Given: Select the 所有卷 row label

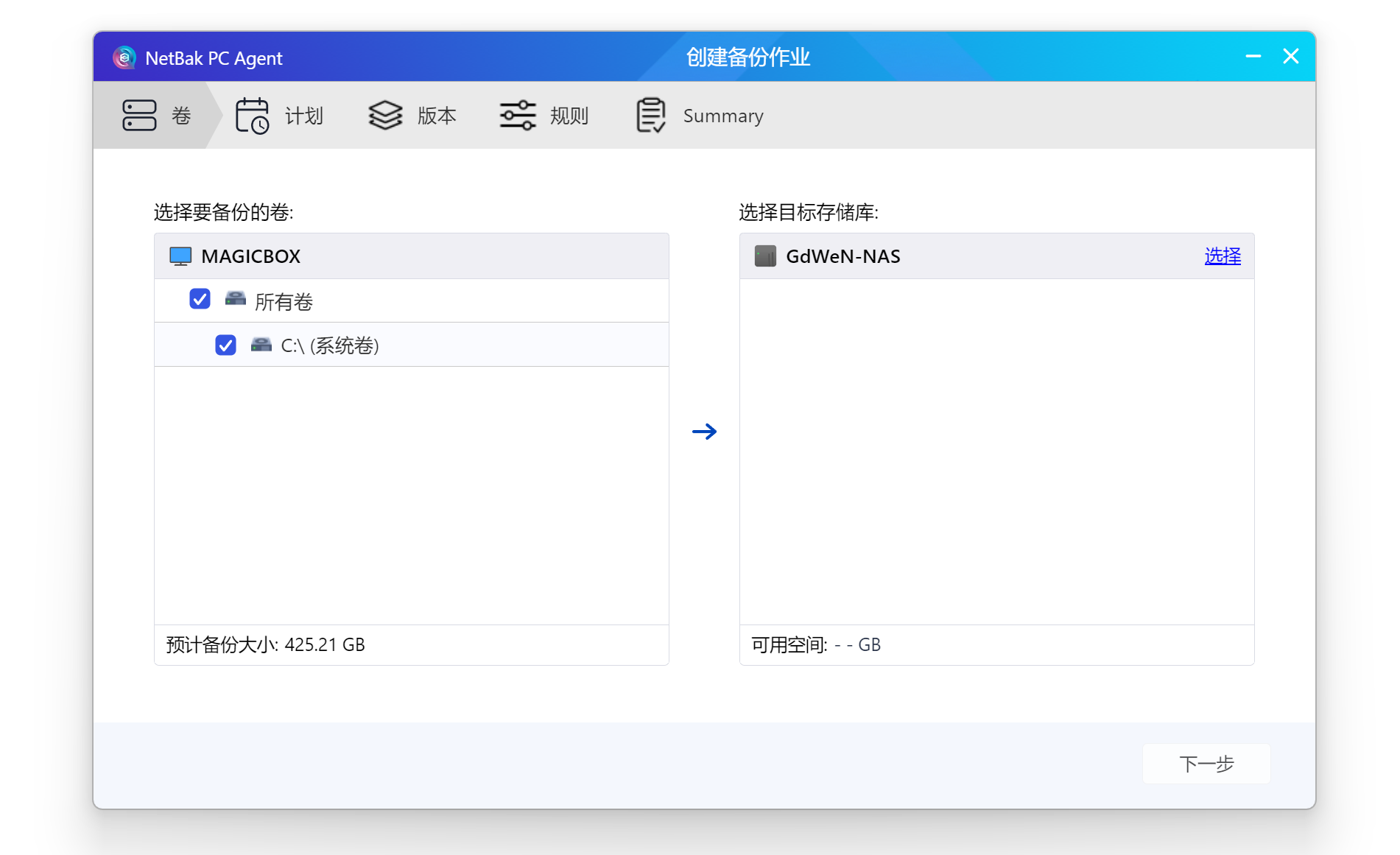Looking at the screenshot, I should (284, 301).
